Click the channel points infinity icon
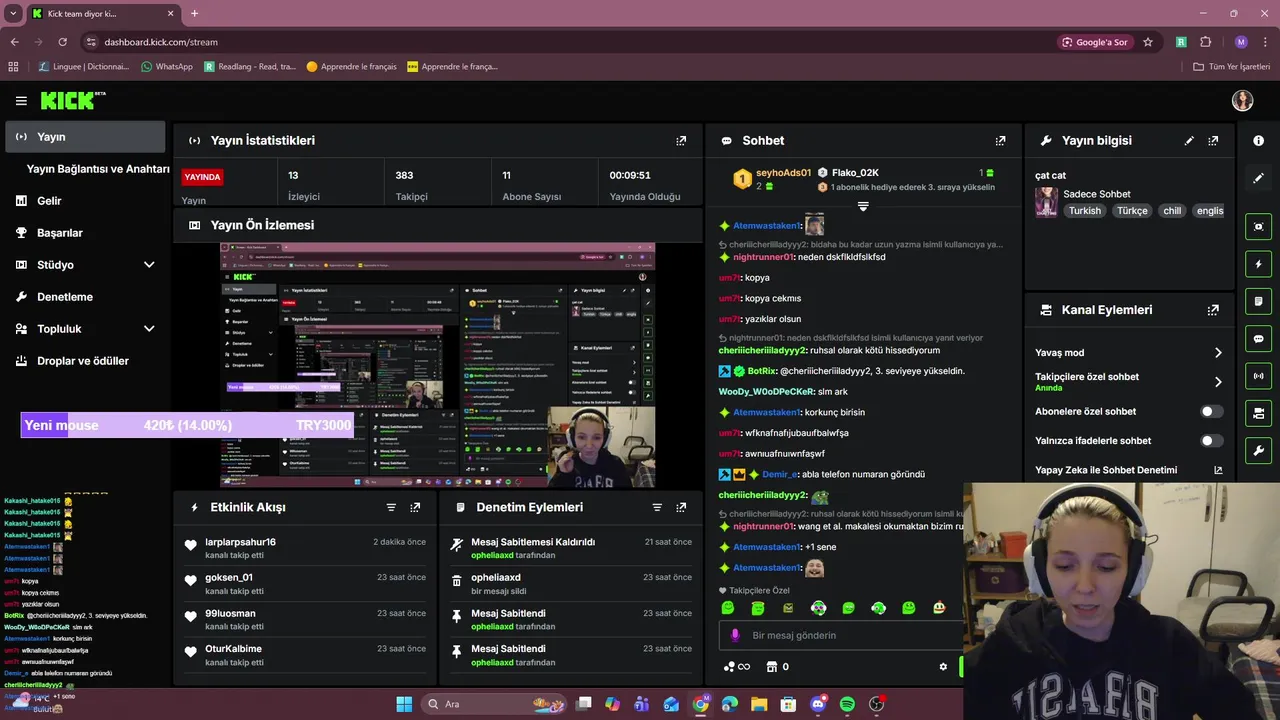The image size is (1280, 720). (736, 667)
